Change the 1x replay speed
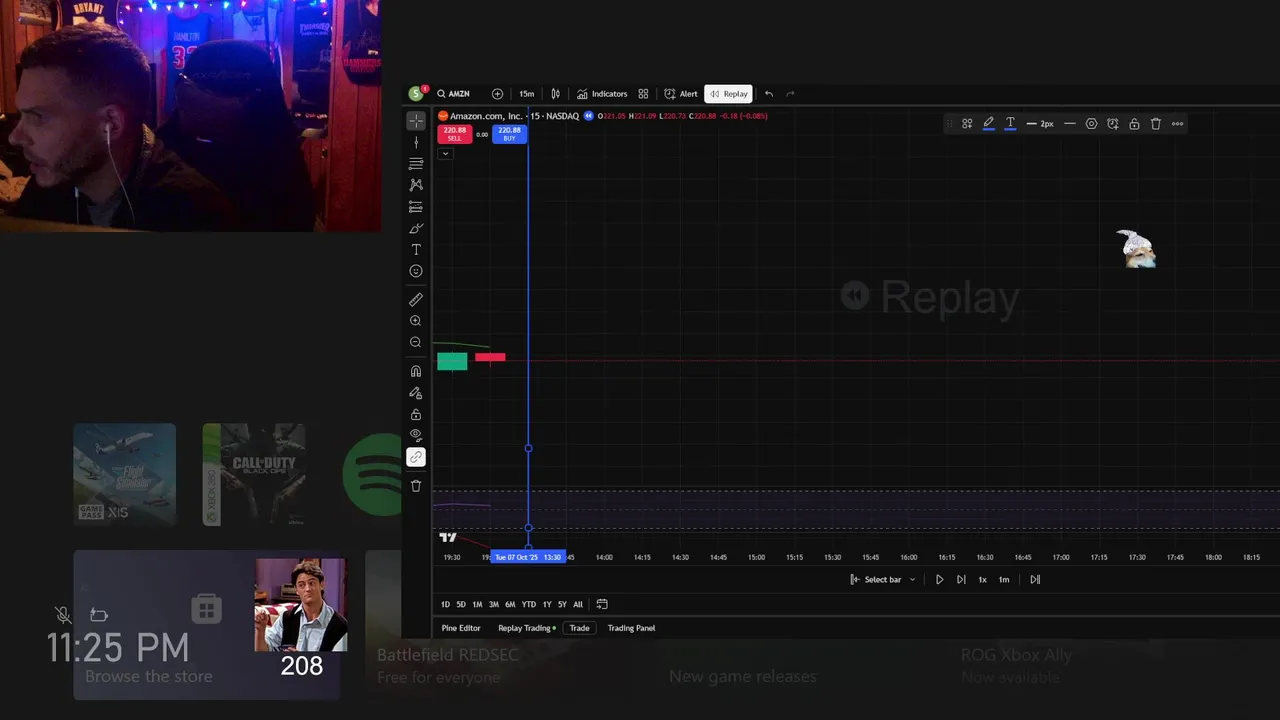The width and height of the screenshot is (1280, 720). [x=982, y=580]
